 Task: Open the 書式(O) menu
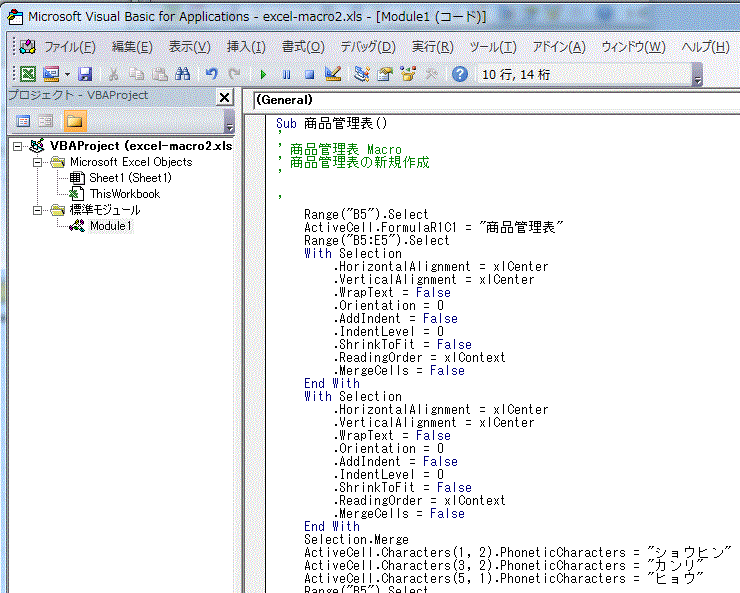(303, 47)
